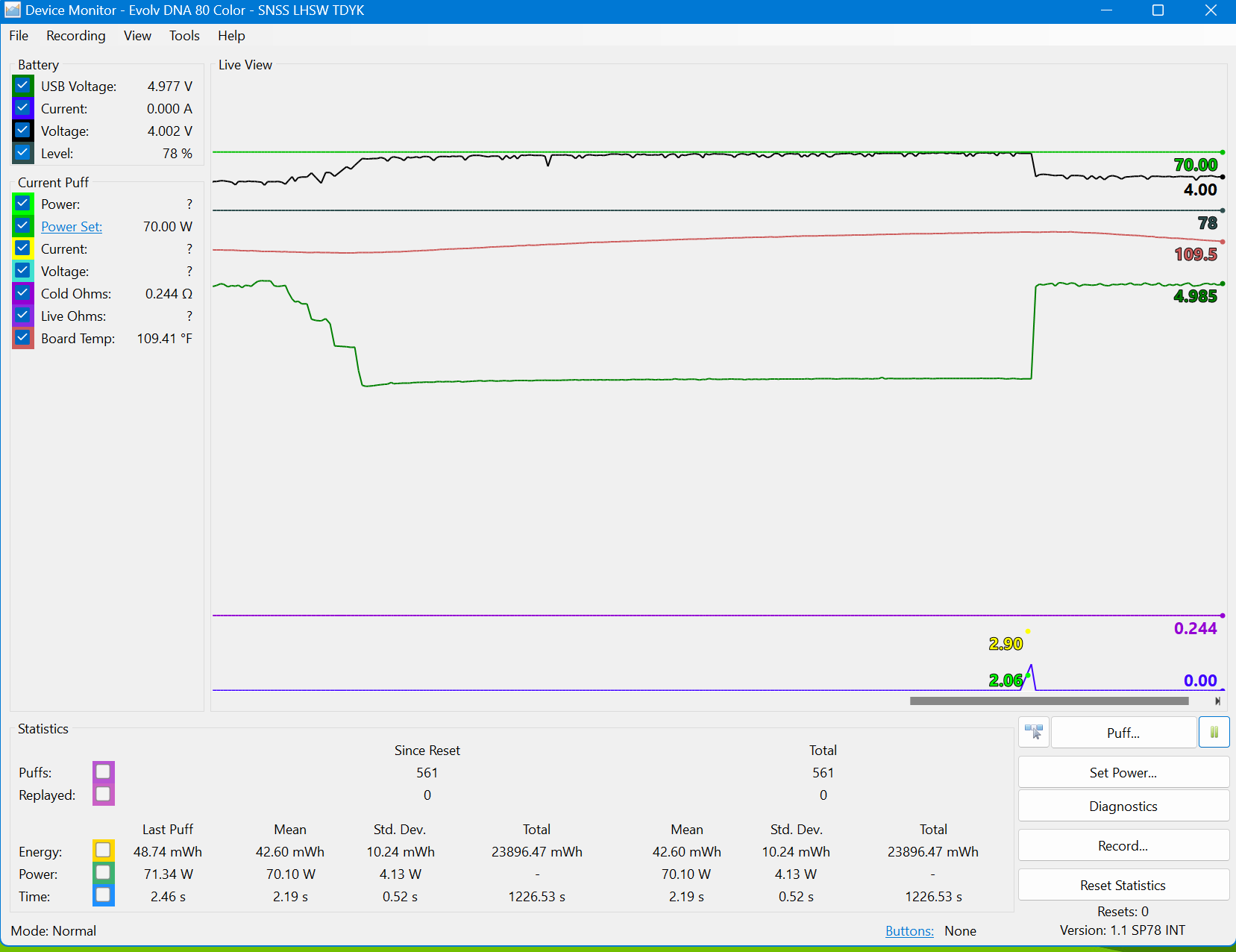Image resolution: width=1236 pixels, height=952 pixels.
Task: Open the Recording menu
Action: (x=75, y=36)
